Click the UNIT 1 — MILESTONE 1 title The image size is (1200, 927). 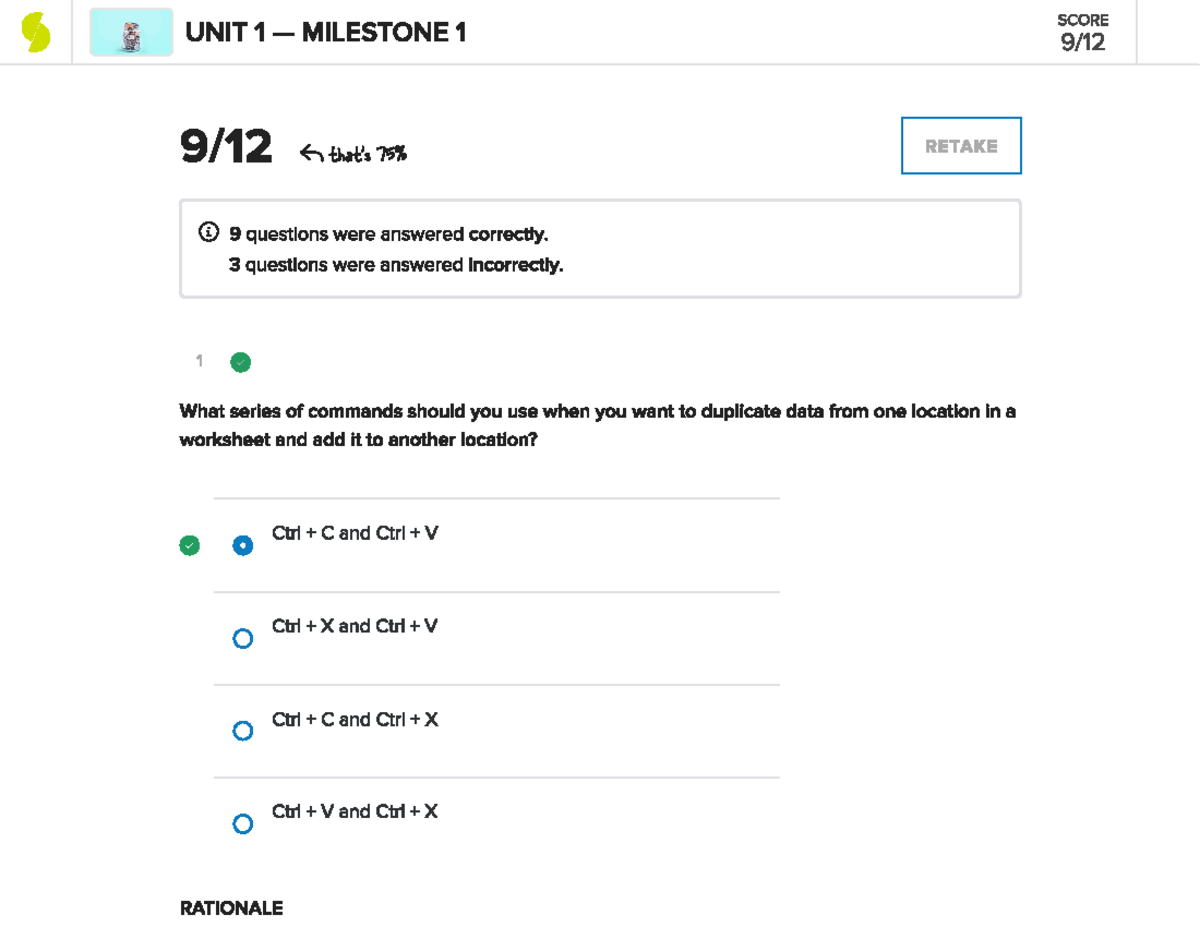(x=326, y=33)
